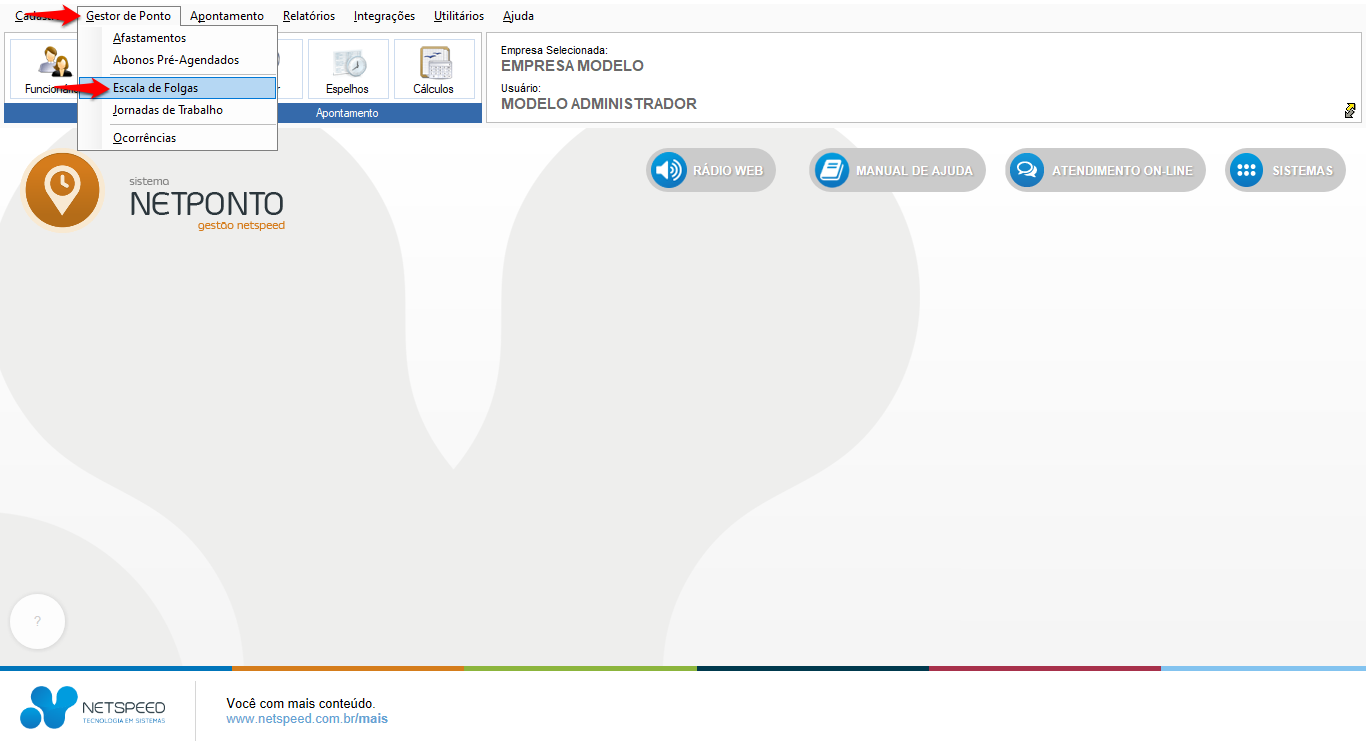The width and height of the screenshot is (1366, 747).
Task: Click the round question mark help button
Action: pos(37,621)
